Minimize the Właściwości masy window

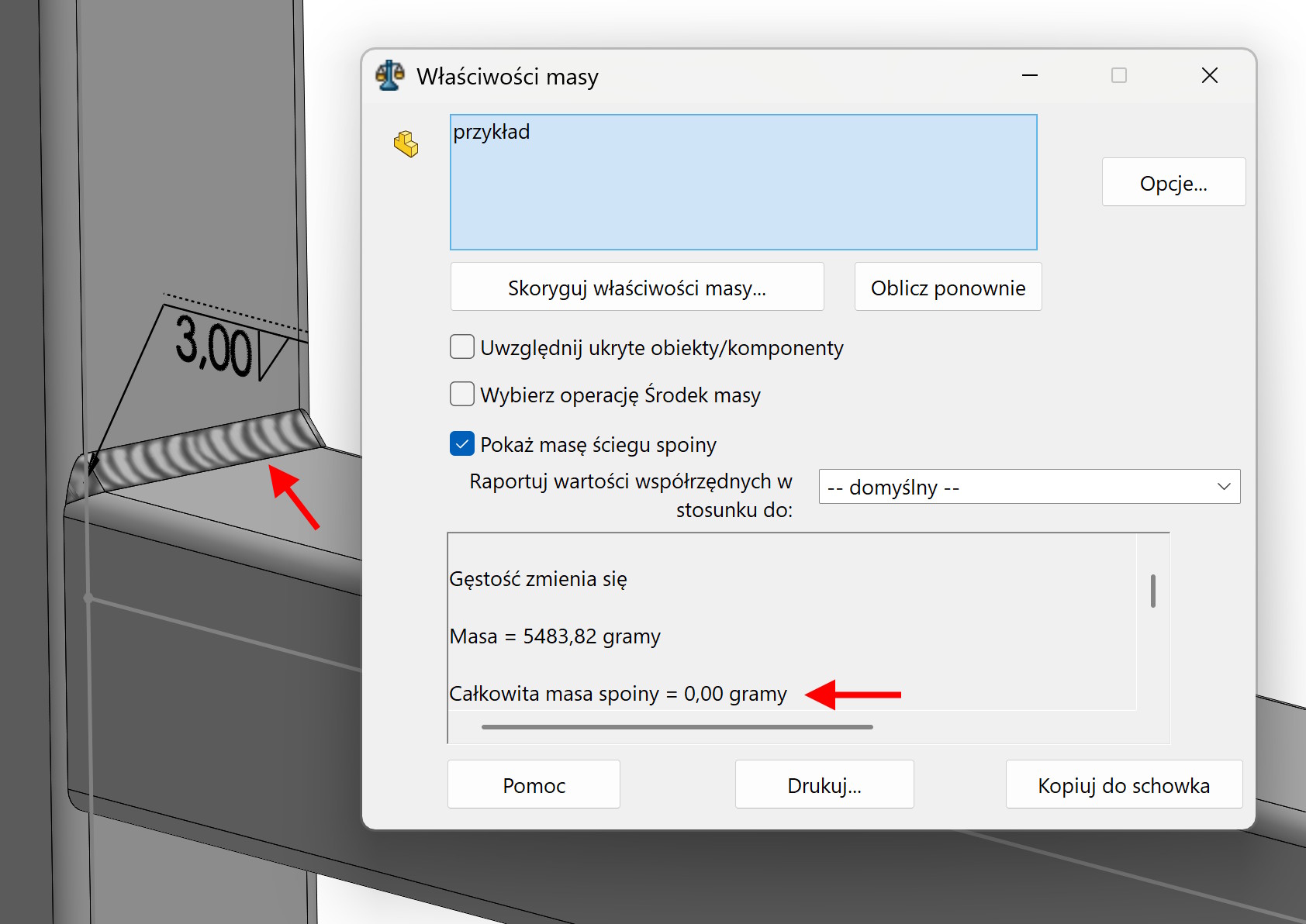1029,76
